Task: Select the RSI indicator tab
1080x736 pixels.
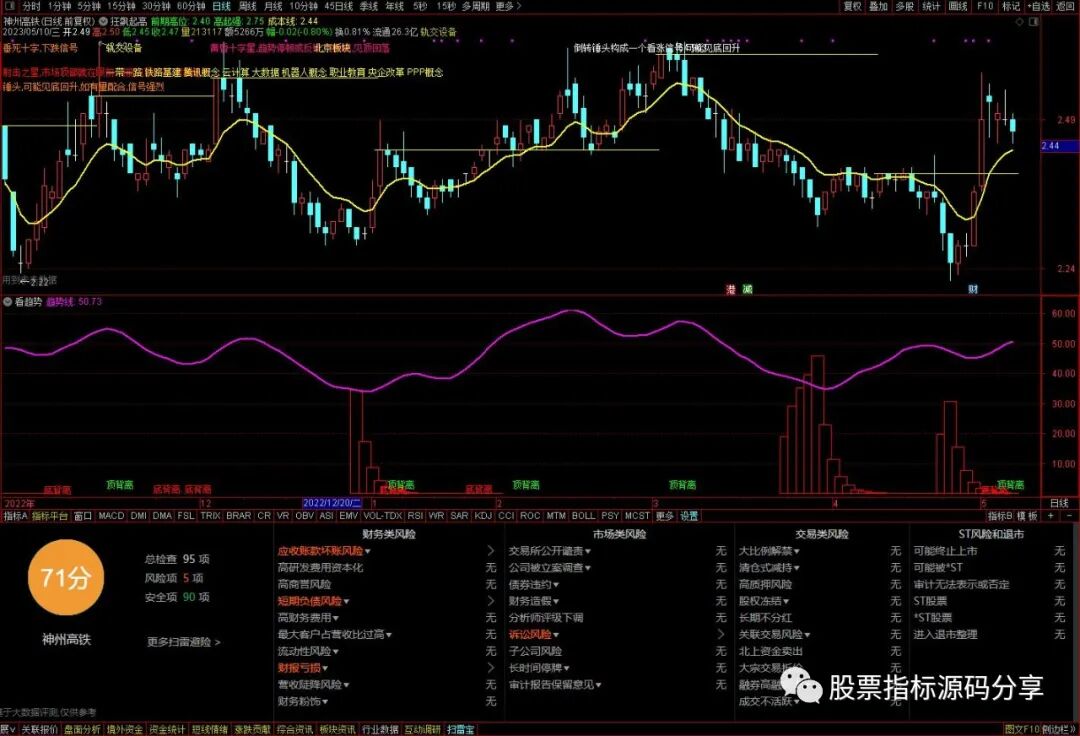Action: tap(415, 516)
